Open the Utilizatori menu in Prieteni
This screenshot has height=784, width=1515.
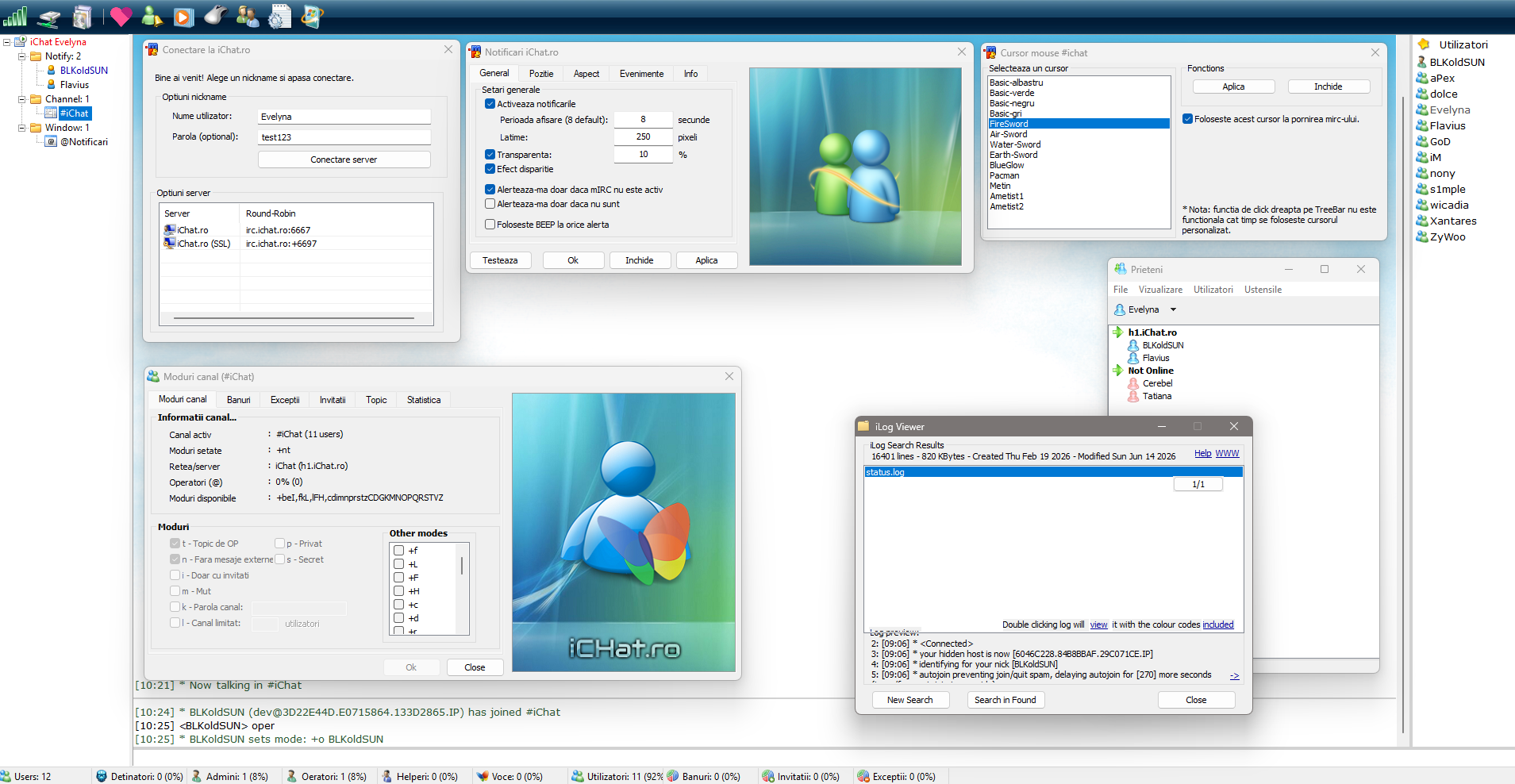pos(1213,290)
